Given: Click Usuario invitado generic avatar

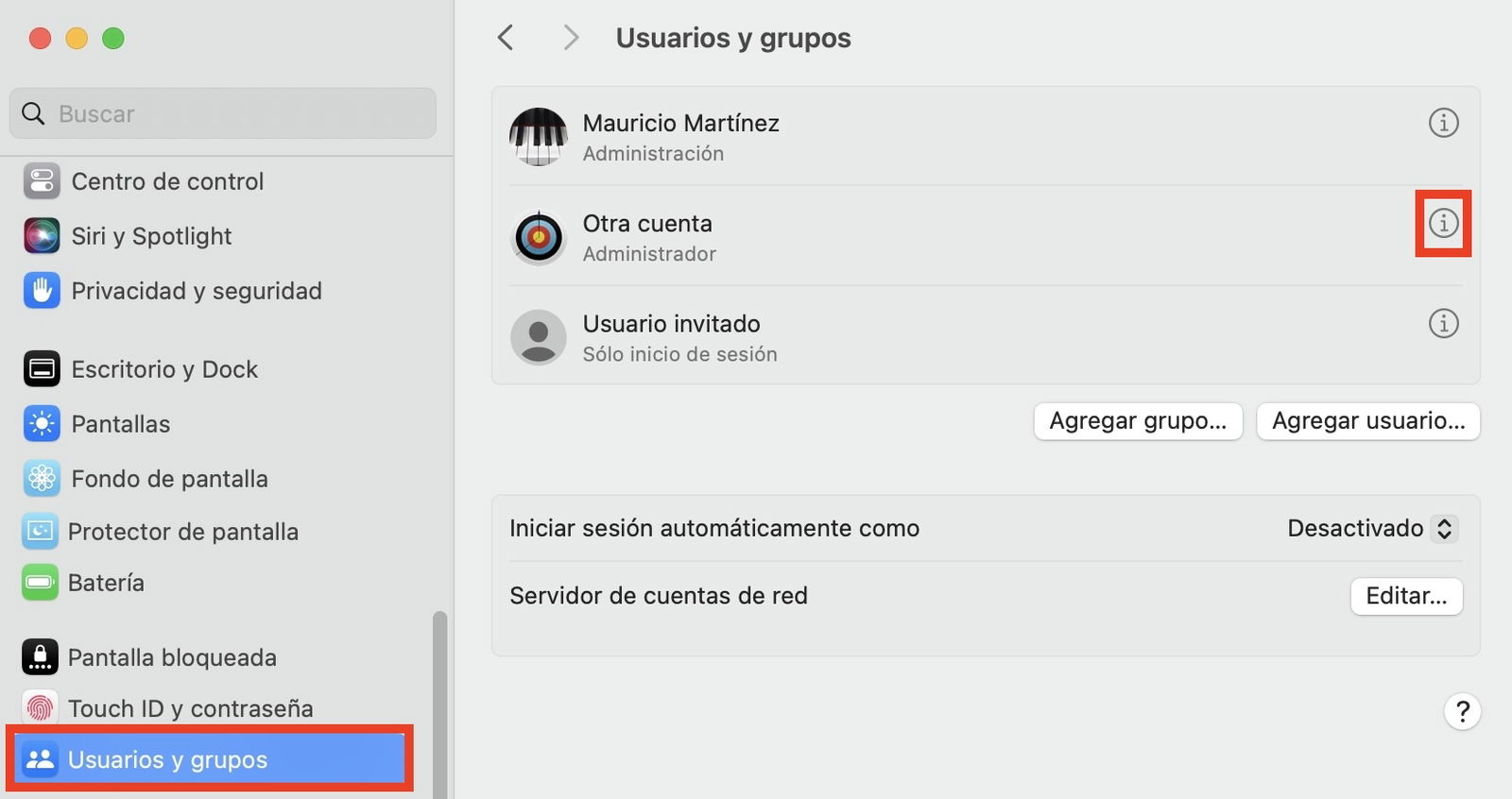Looking at the screenshot, I should (539, 337).
